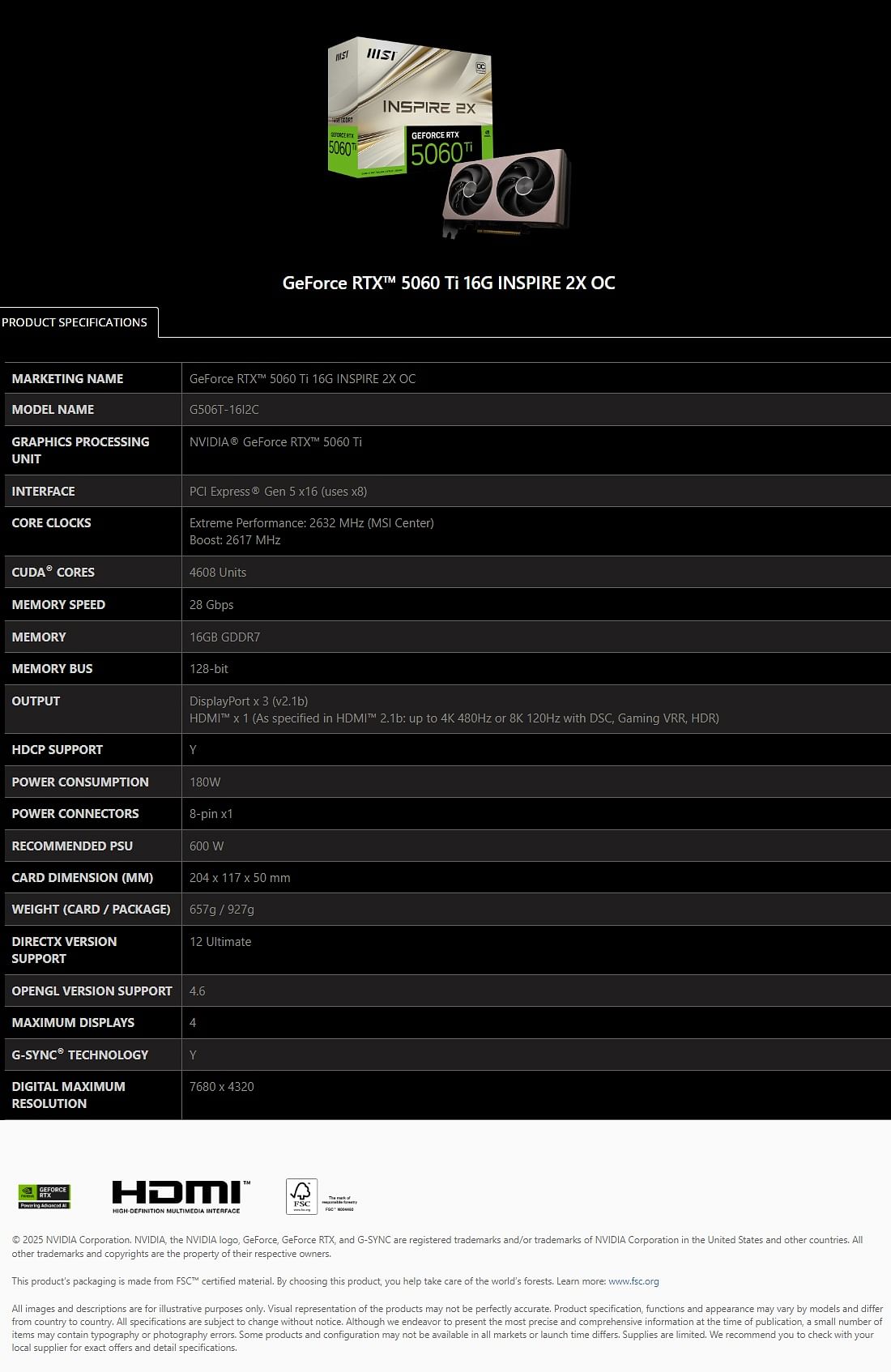
Task: Select 'Extreme Performance: 2632 MHz' line
Action: pos(312,523)
